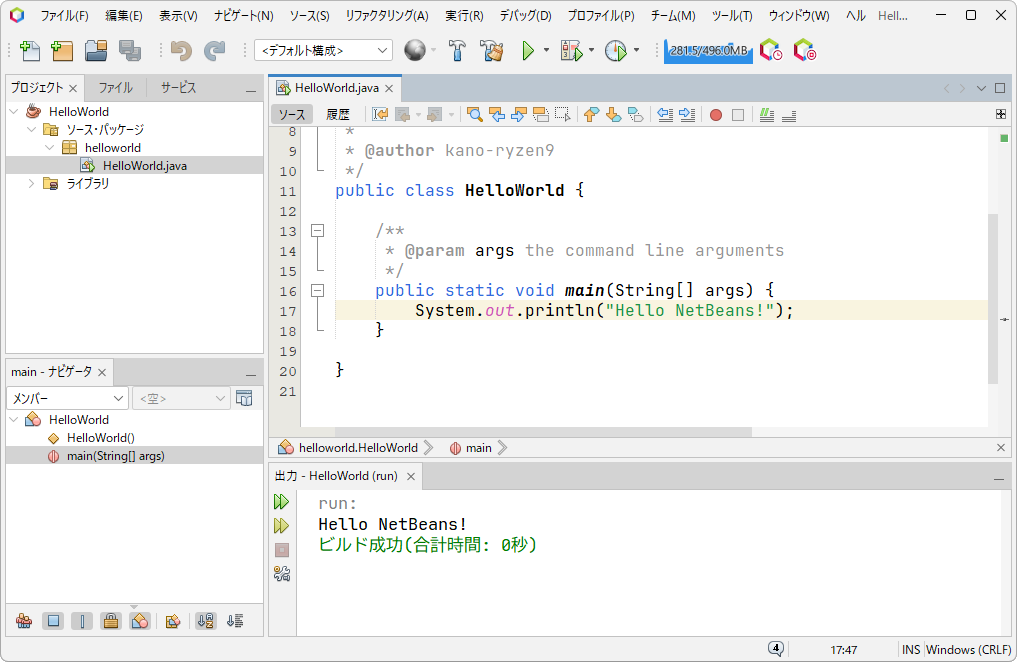
Task: Click the Last Edit icon in editor toolbar
Action: [x=380, y=115]
